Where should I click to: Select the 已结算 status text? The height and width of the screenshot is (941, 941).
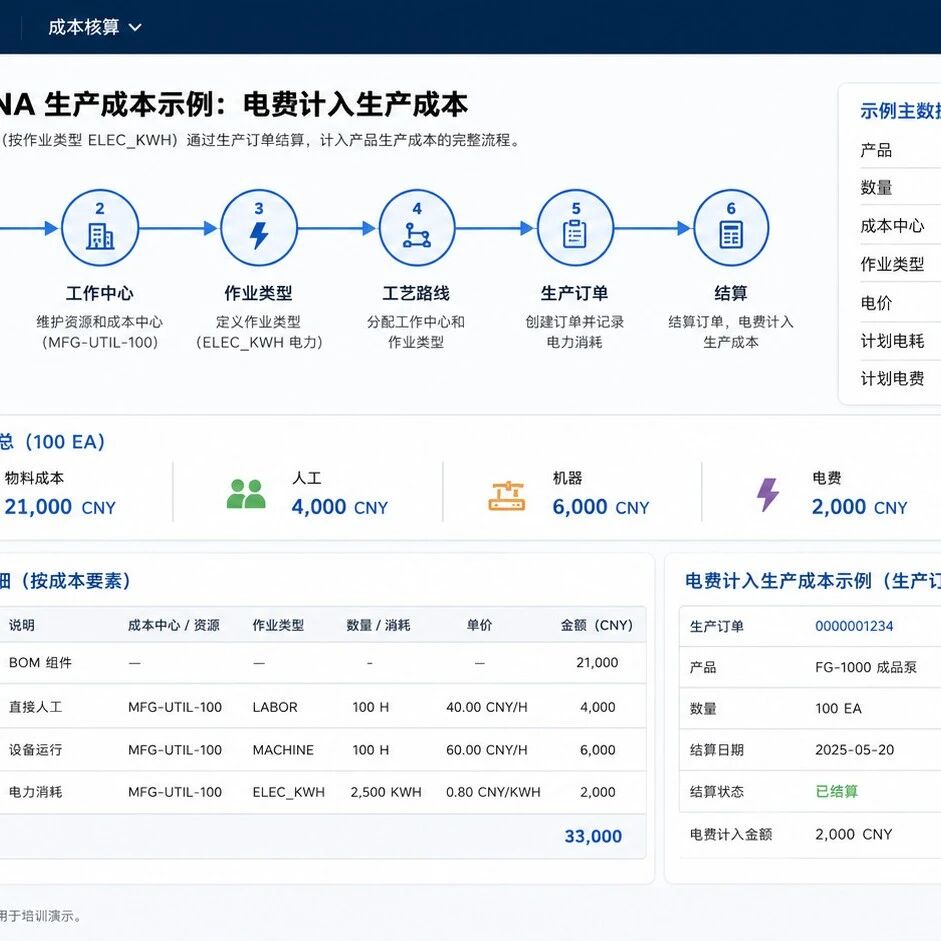[837, 792]
